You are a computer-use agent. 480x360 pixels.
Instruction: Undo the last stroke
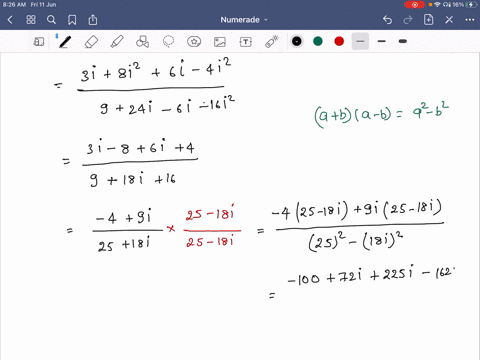(387, 20)
